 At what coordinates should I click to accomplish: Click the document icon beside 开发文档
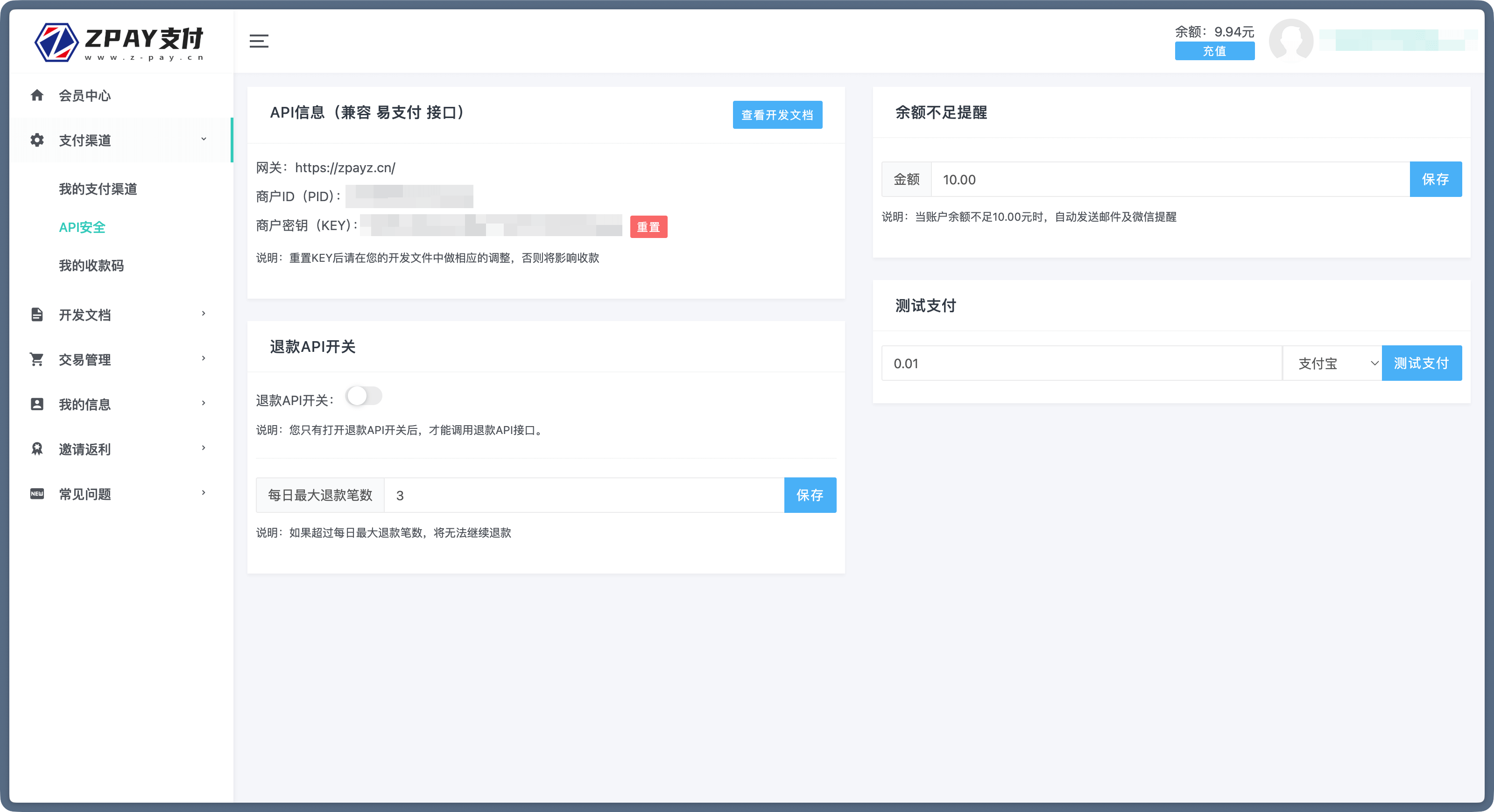pyautogui.click(x=37, y=315)
